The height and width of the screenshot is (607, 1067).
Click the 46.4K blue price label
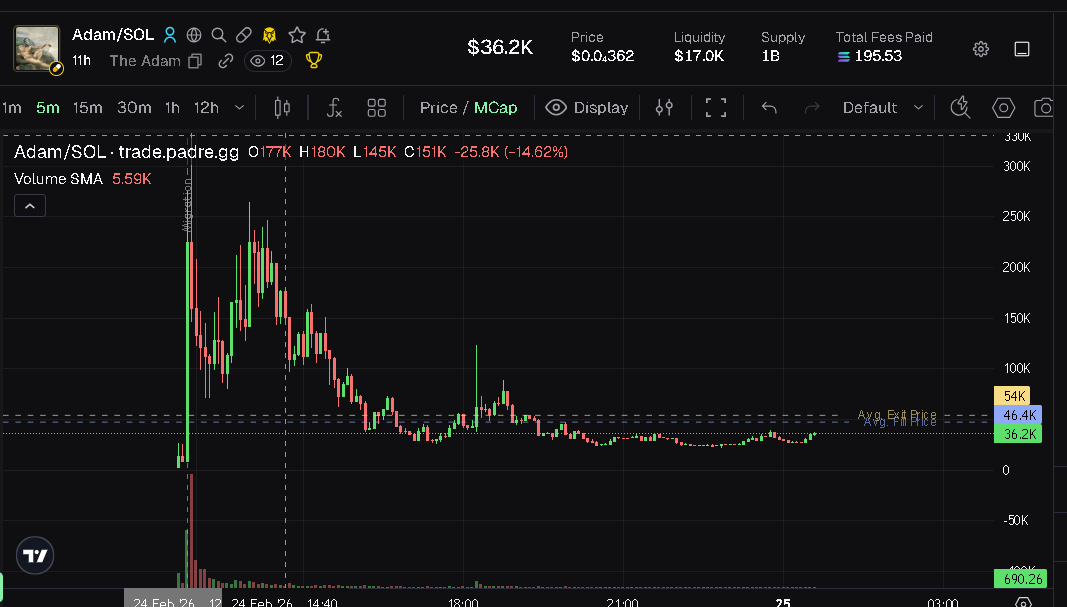1018,414
